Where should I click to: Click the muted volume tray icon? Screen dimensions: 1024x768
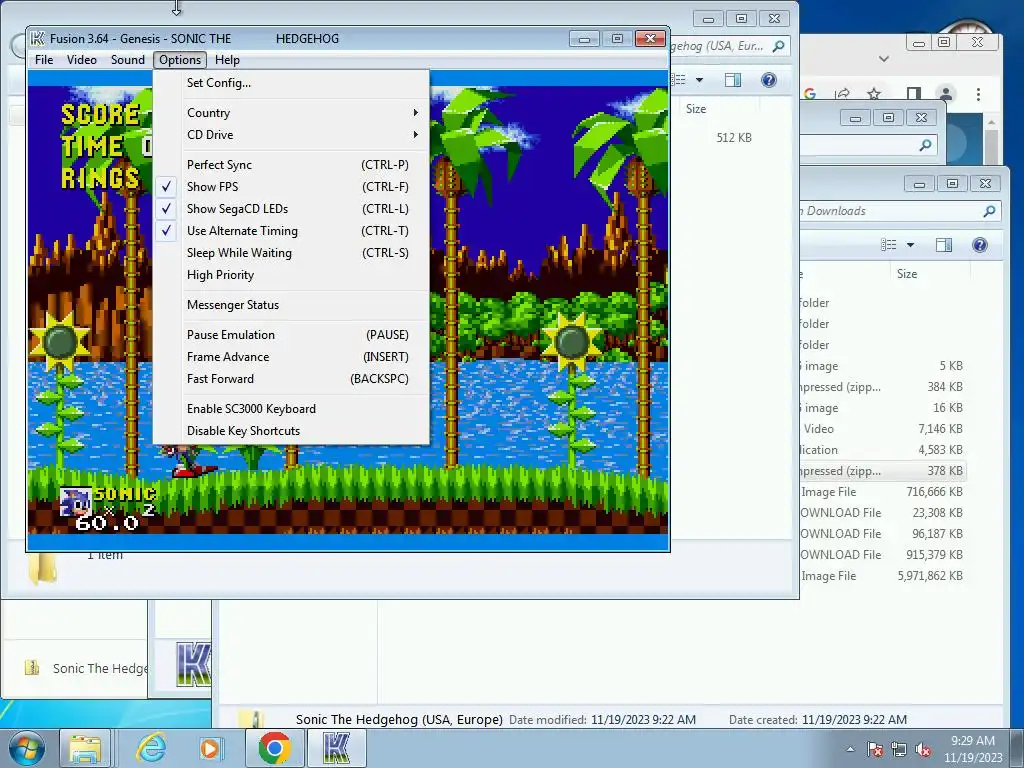click(x=923, y=750)
